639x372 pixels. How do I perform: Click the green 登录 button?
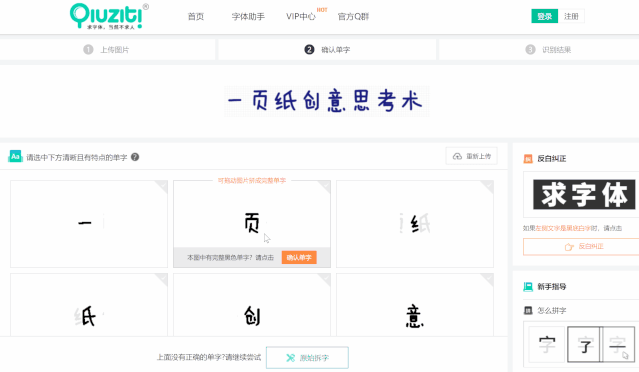coord(544,16)
